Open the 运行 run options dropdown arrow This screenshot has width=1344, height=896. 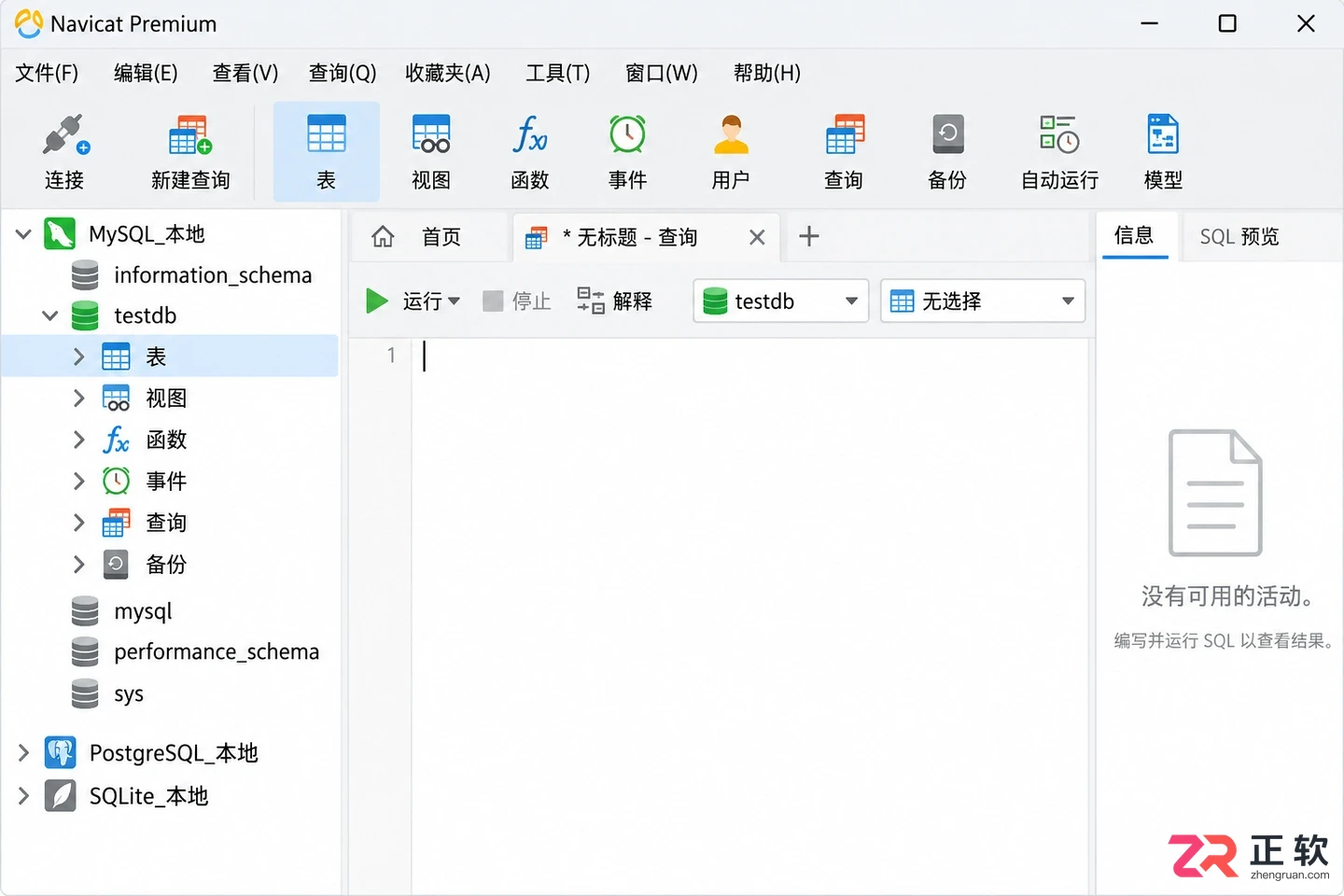(x=455, y=301)
